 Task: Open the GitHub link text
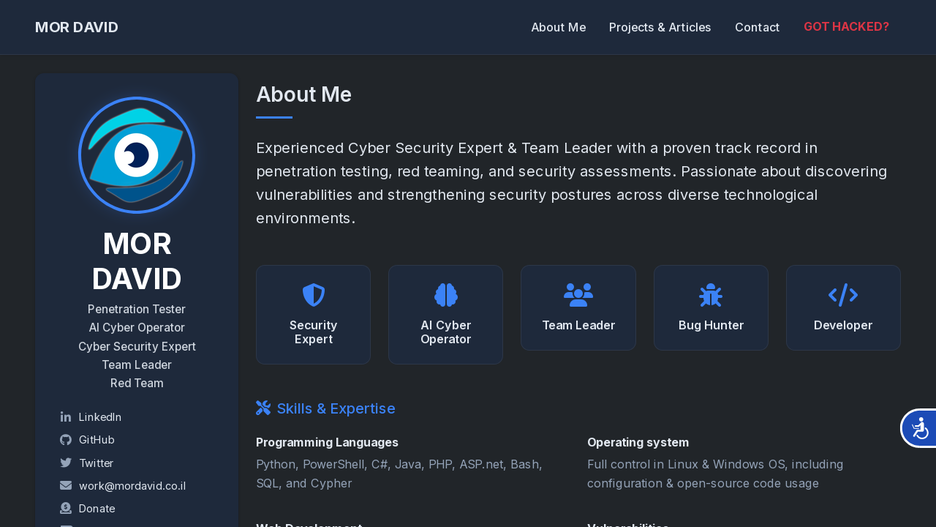click(96, 440)
